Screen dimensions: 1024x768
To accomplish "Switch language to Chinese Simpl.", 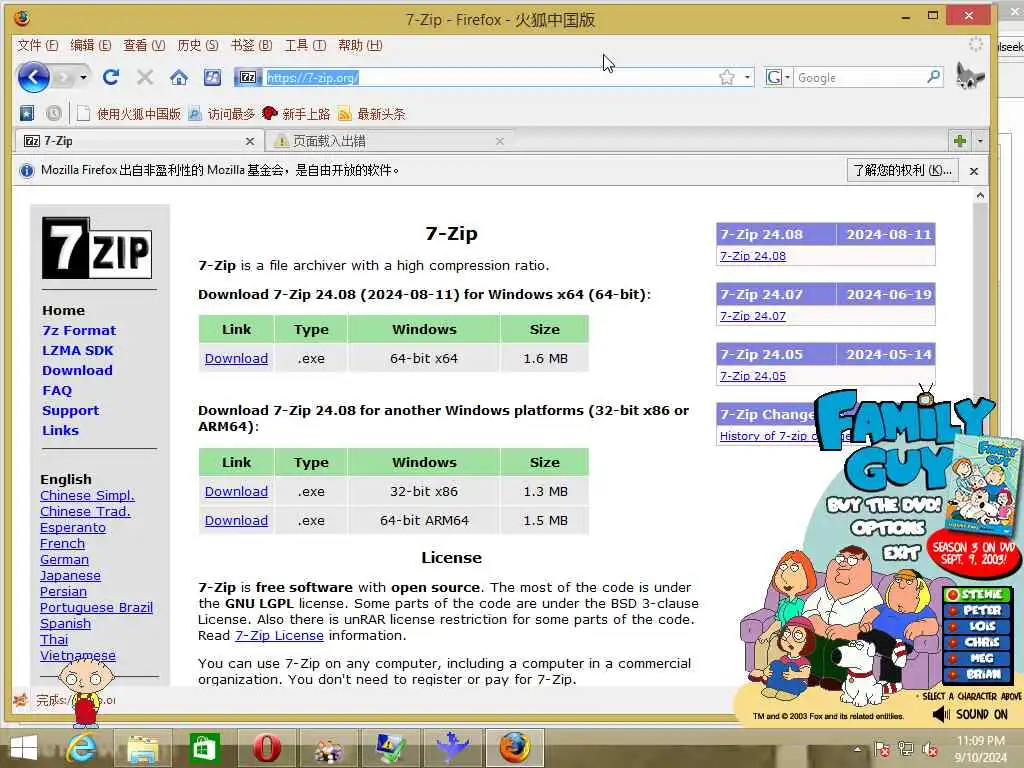I will point(88,495).
